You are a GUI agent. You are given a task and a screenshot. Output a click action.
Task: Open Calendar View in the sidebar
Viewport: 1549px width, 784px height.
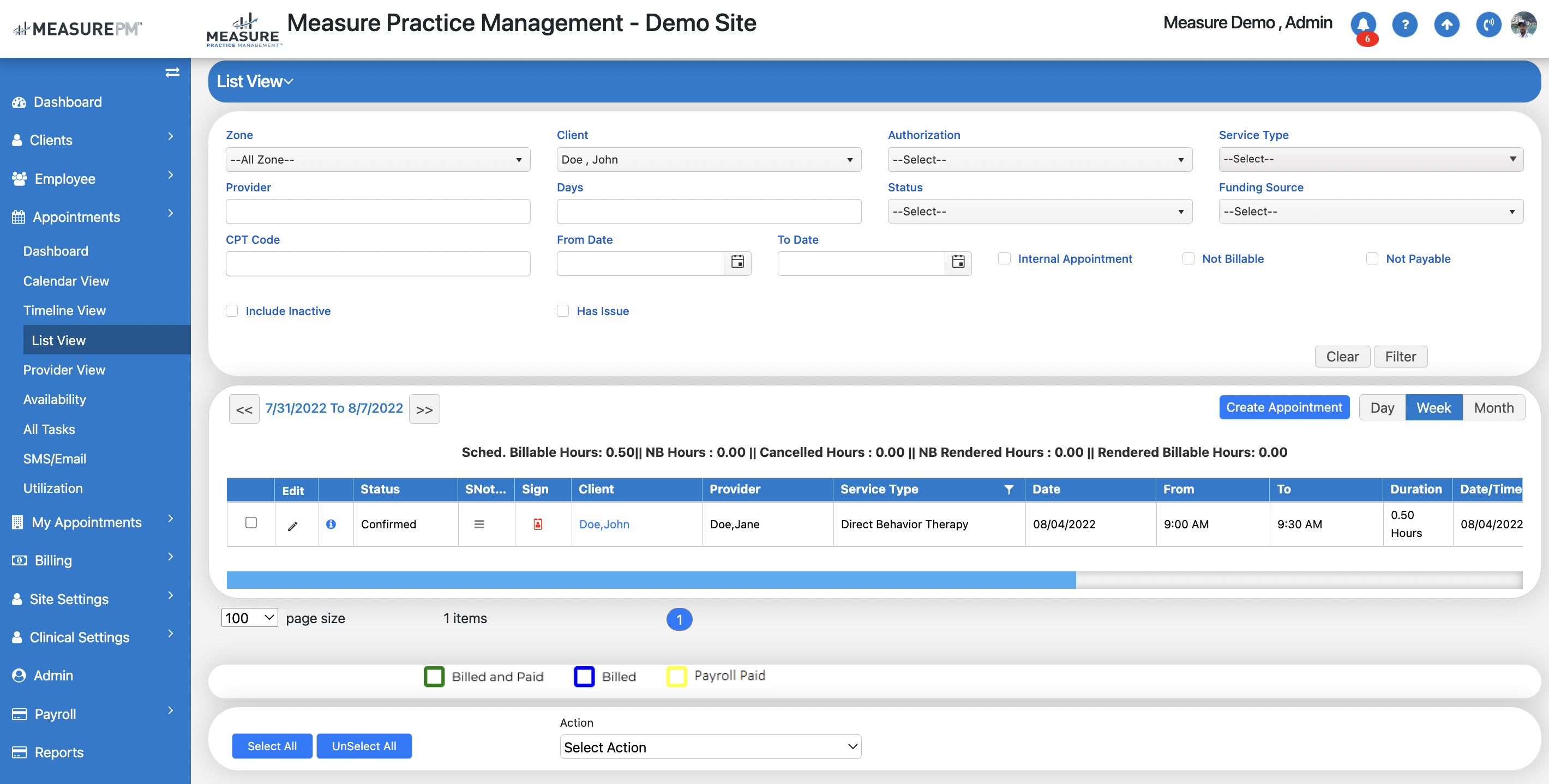[66, 281]
